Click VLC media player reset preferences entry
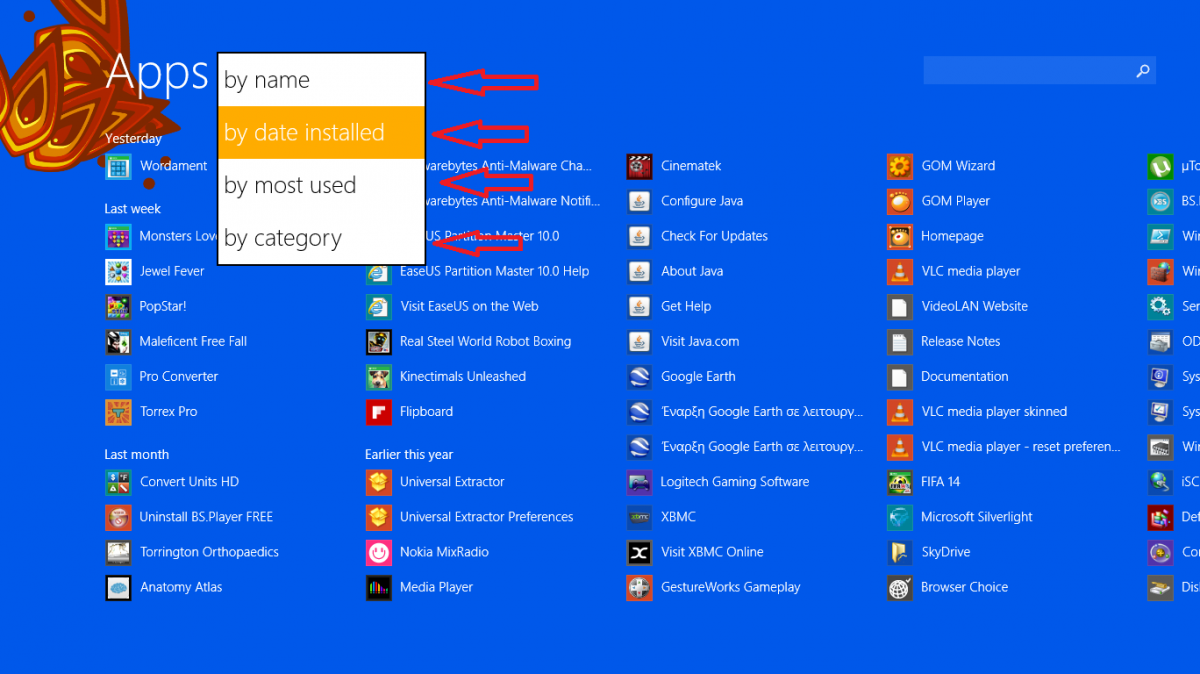 coord(1005,446)
